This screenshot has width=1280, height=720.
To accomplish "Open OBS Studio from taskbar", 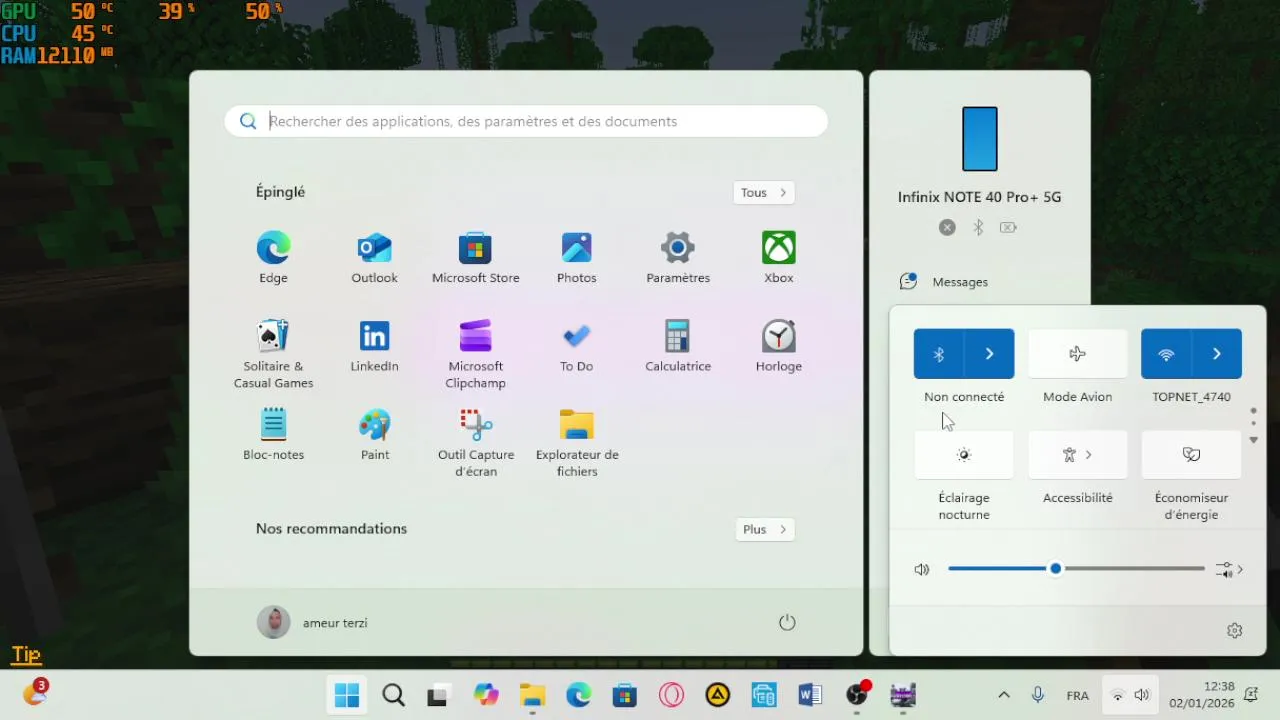I will (857, 695).
